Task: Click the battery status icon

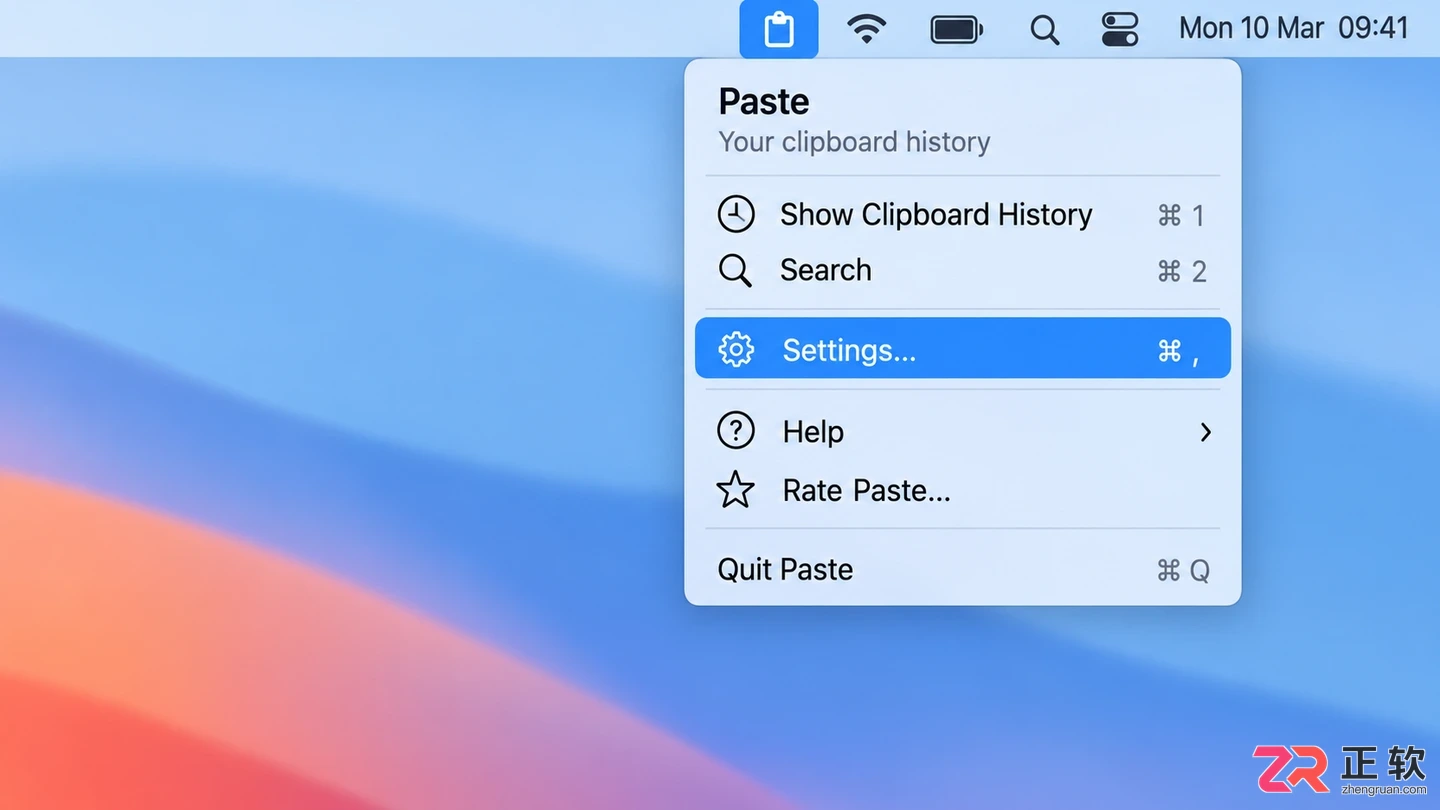Action: click(957, 29)
